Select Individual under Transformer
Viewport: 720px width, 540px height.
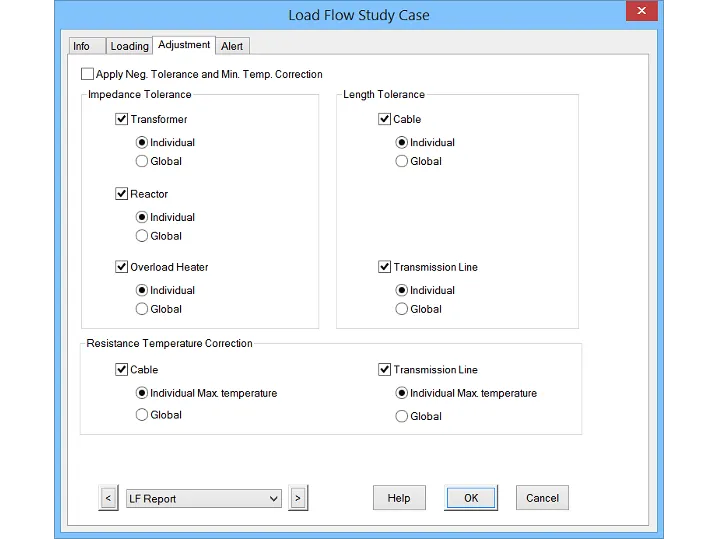tap(142, 143)
